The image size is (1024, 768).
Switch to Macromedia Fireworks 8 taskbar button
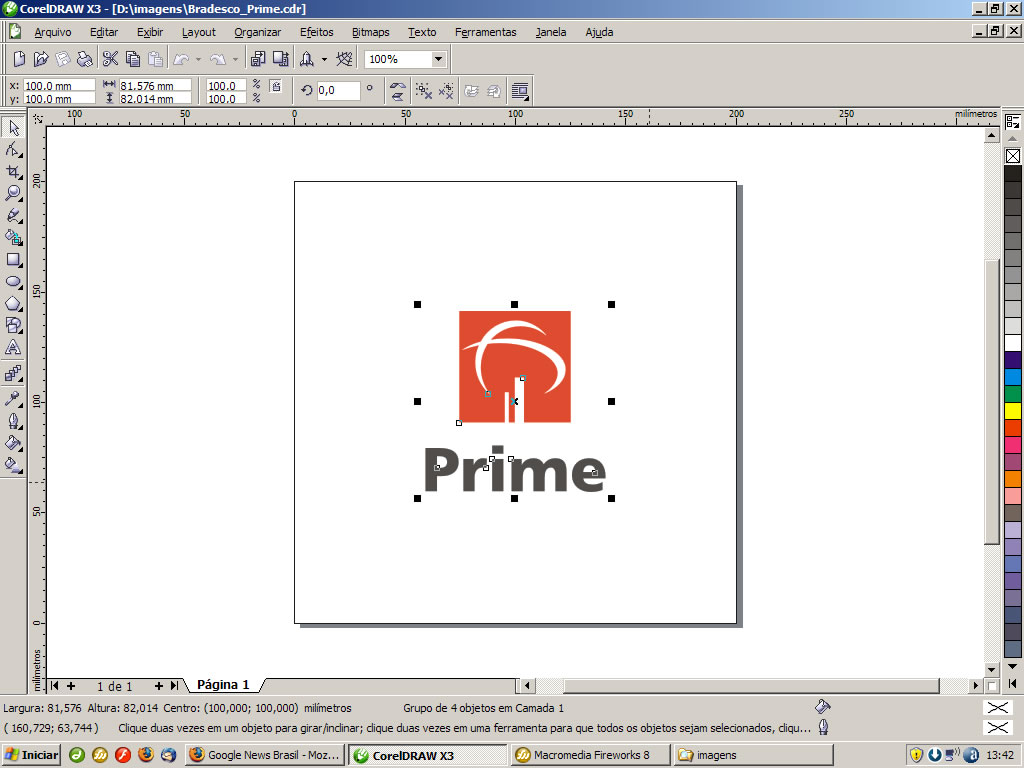click(590, 755)
